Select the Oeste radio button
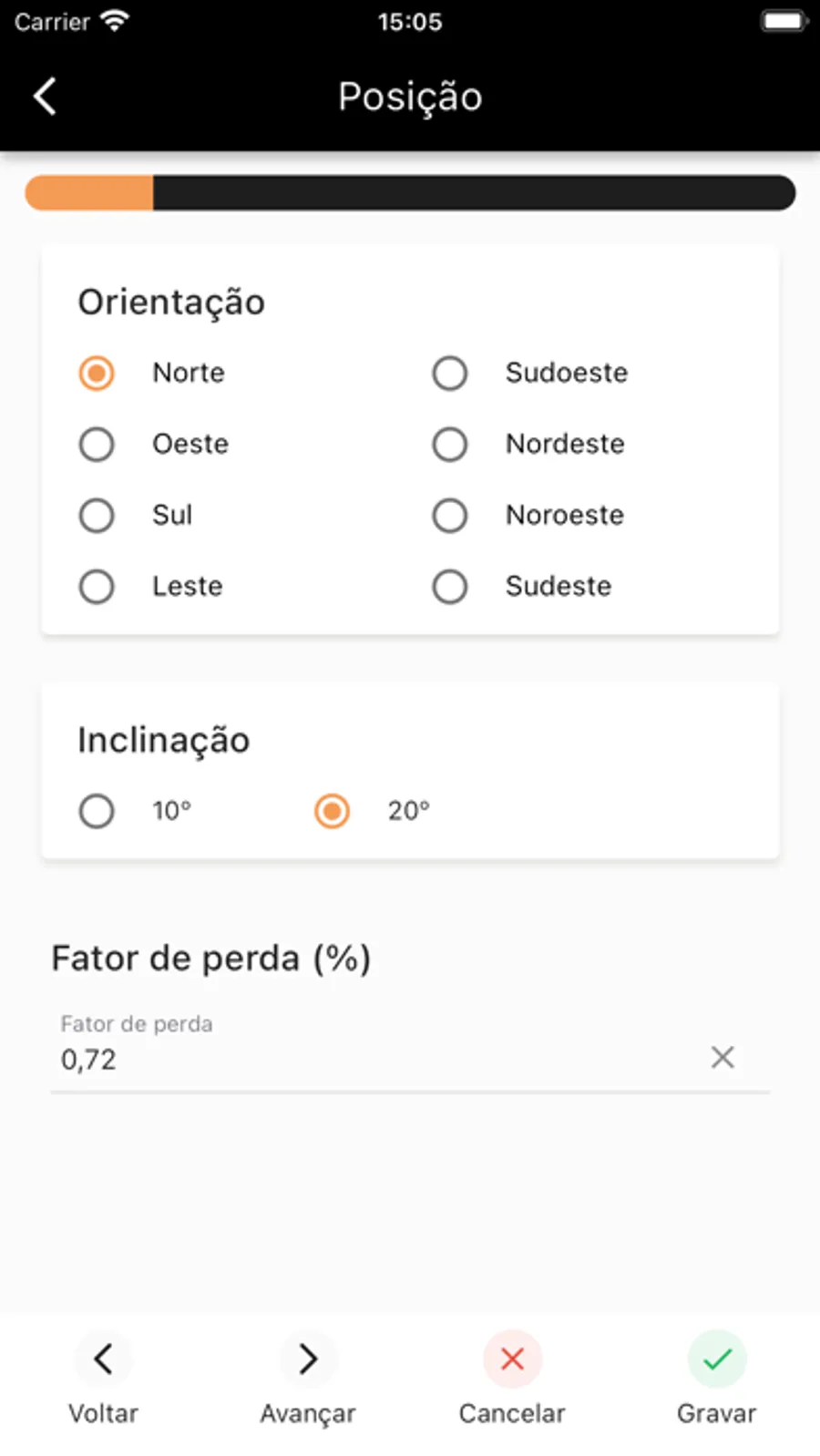Viewport: 820px width, 1456px height. coord(97,444)
